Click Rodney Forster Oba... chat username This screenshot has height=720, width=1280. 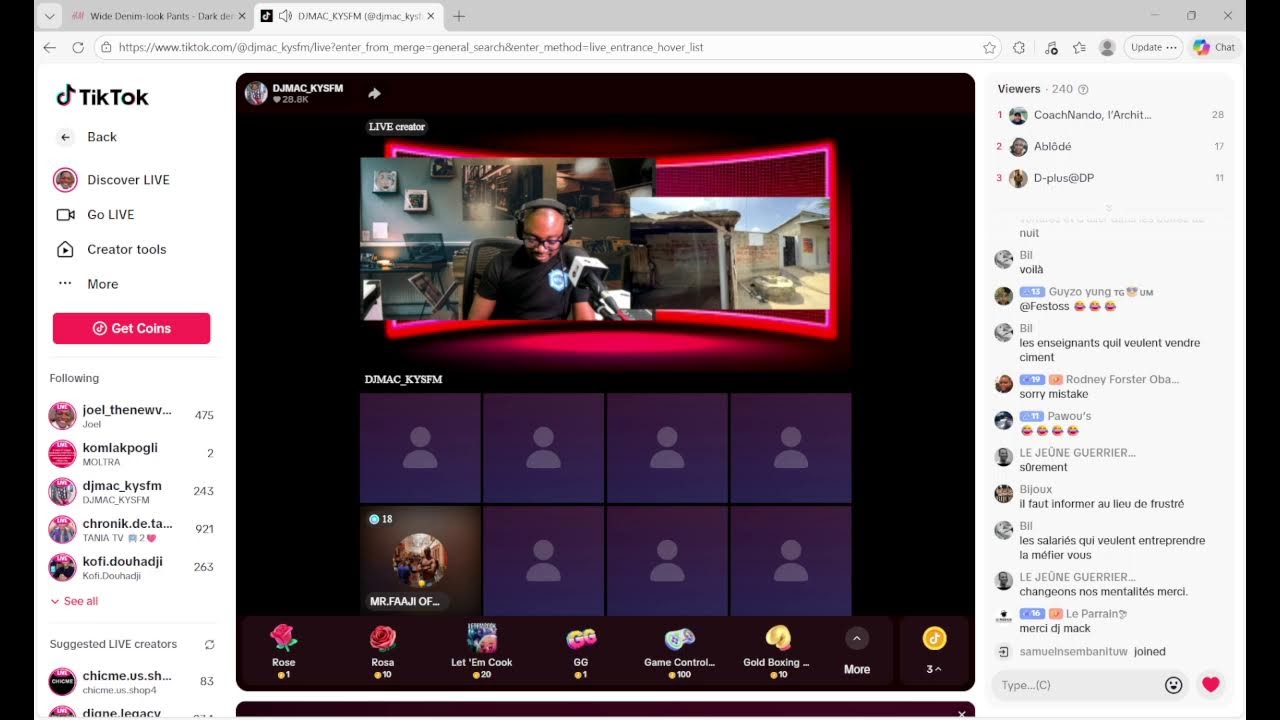coord(1122,380)
